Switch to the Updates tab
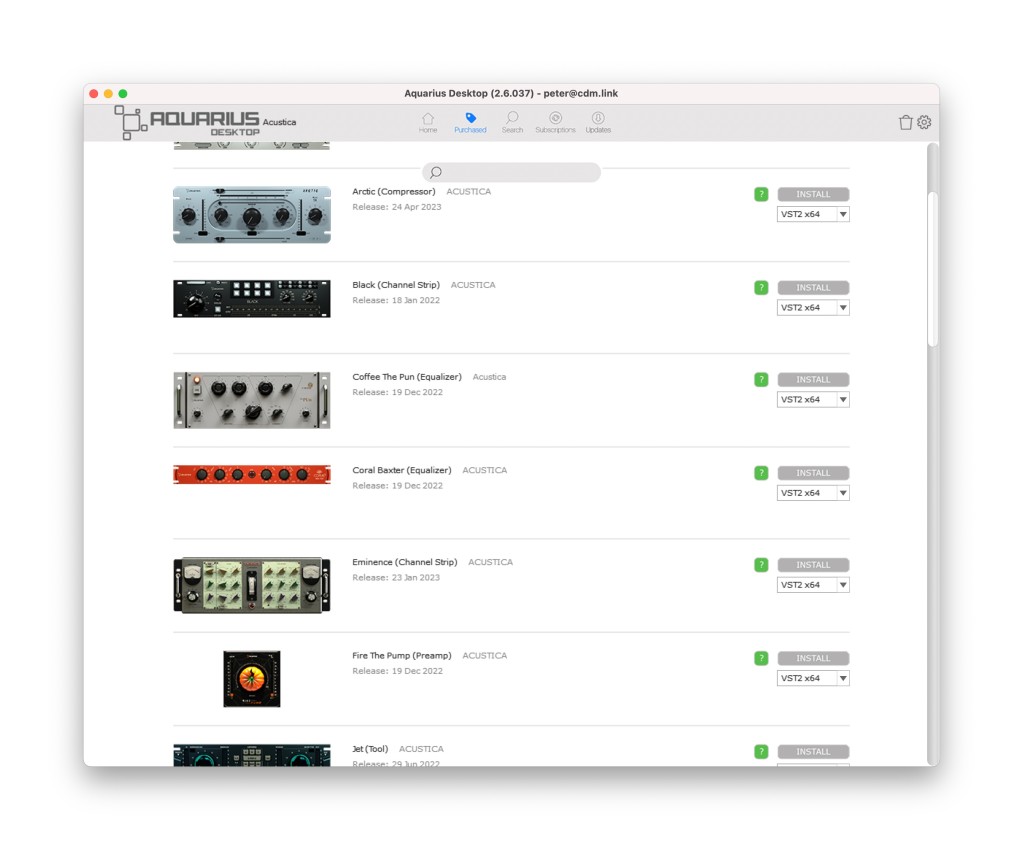The width and height of the screenshot is (1023, 850). [598, 123]
